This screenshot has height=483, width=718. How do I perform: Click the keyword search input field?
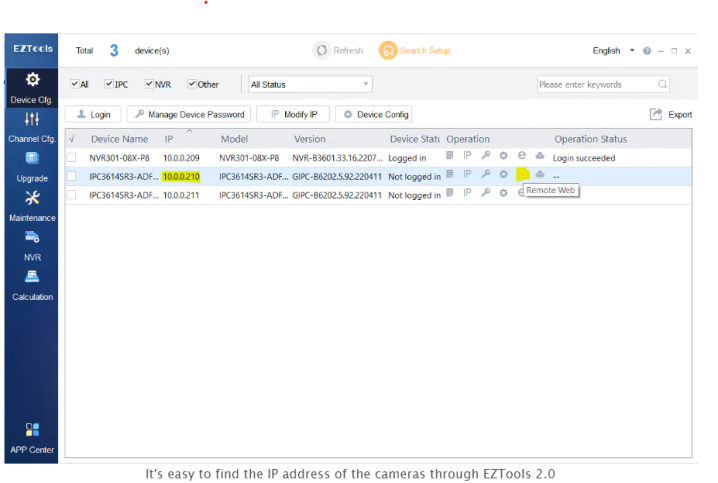596,85
